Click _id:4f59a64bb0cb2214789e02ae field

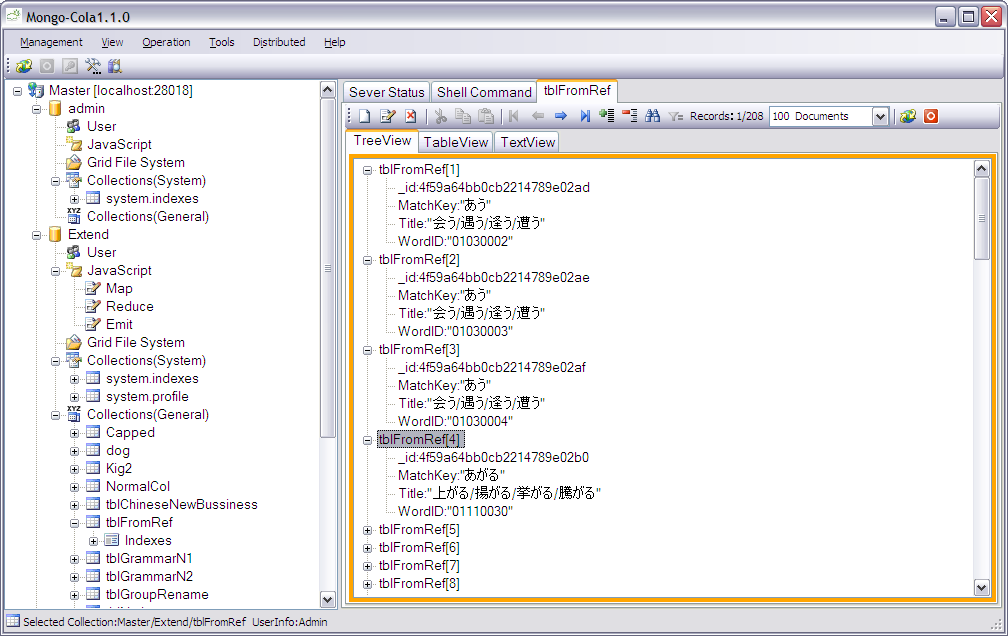coord(494,277)
